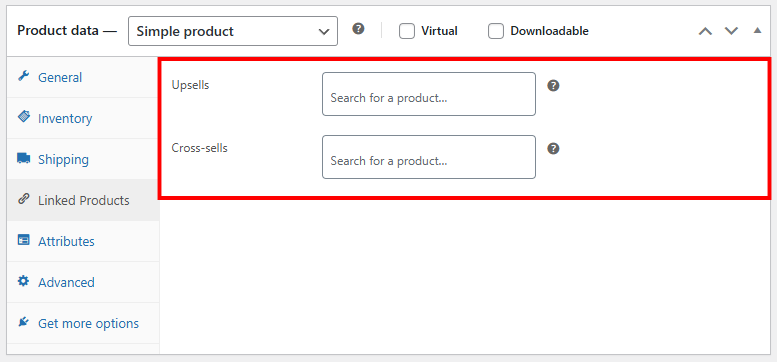Go to the Shipping tab

[x=83, y=159]
